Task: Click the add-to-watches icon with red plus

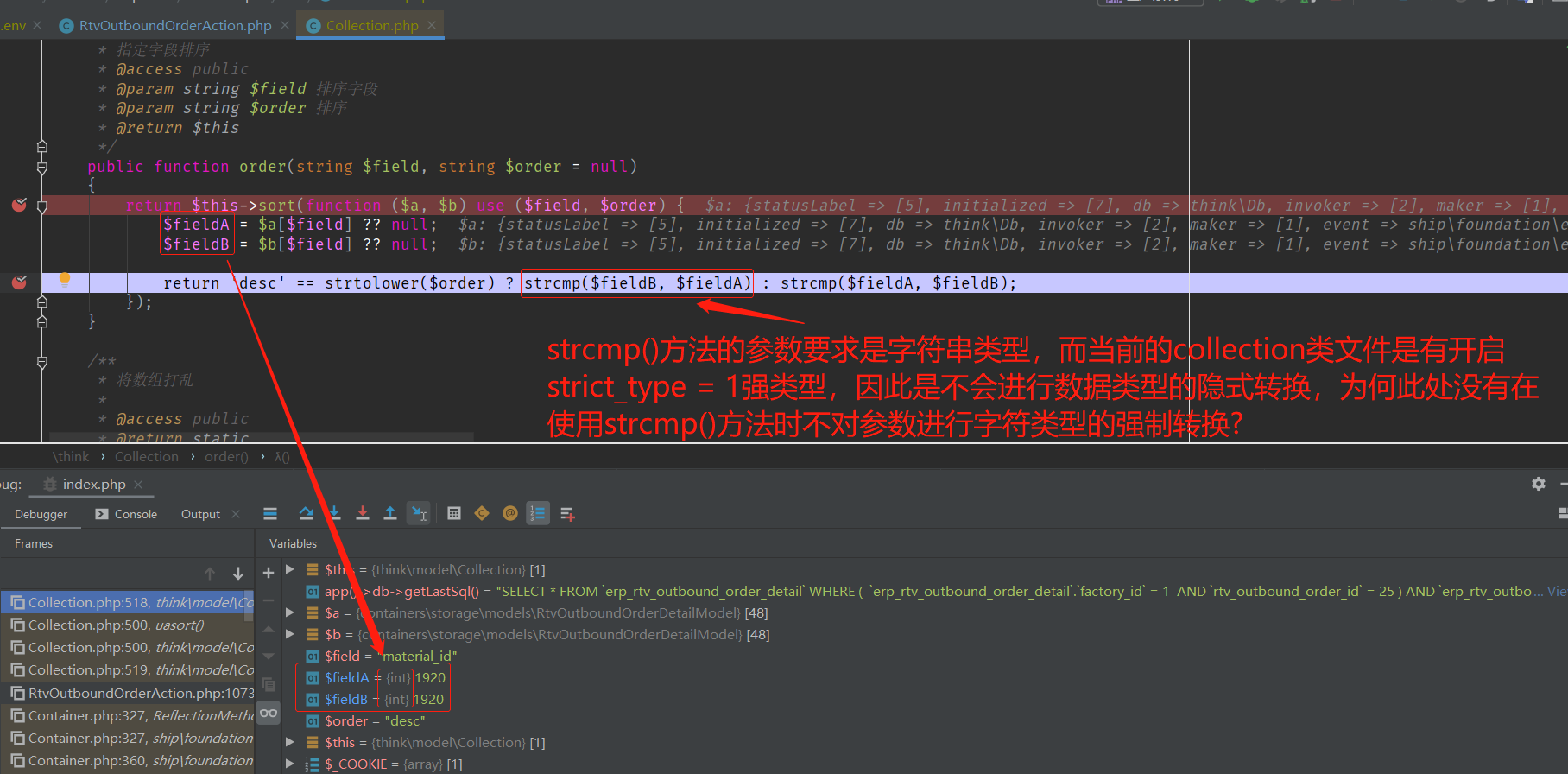Action: tap(567, 514)
